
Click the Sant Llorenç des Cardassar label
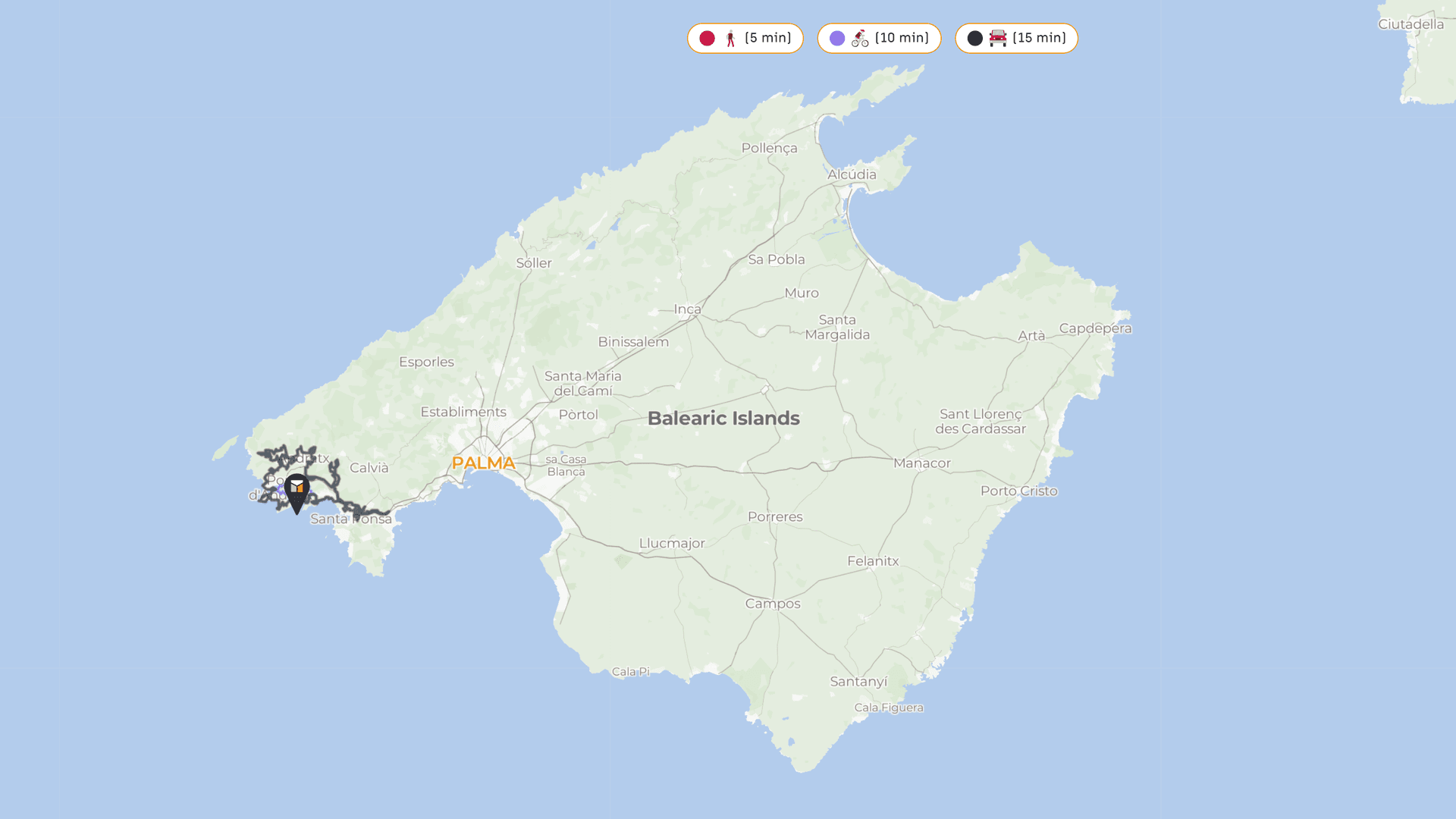coord(981,421)
